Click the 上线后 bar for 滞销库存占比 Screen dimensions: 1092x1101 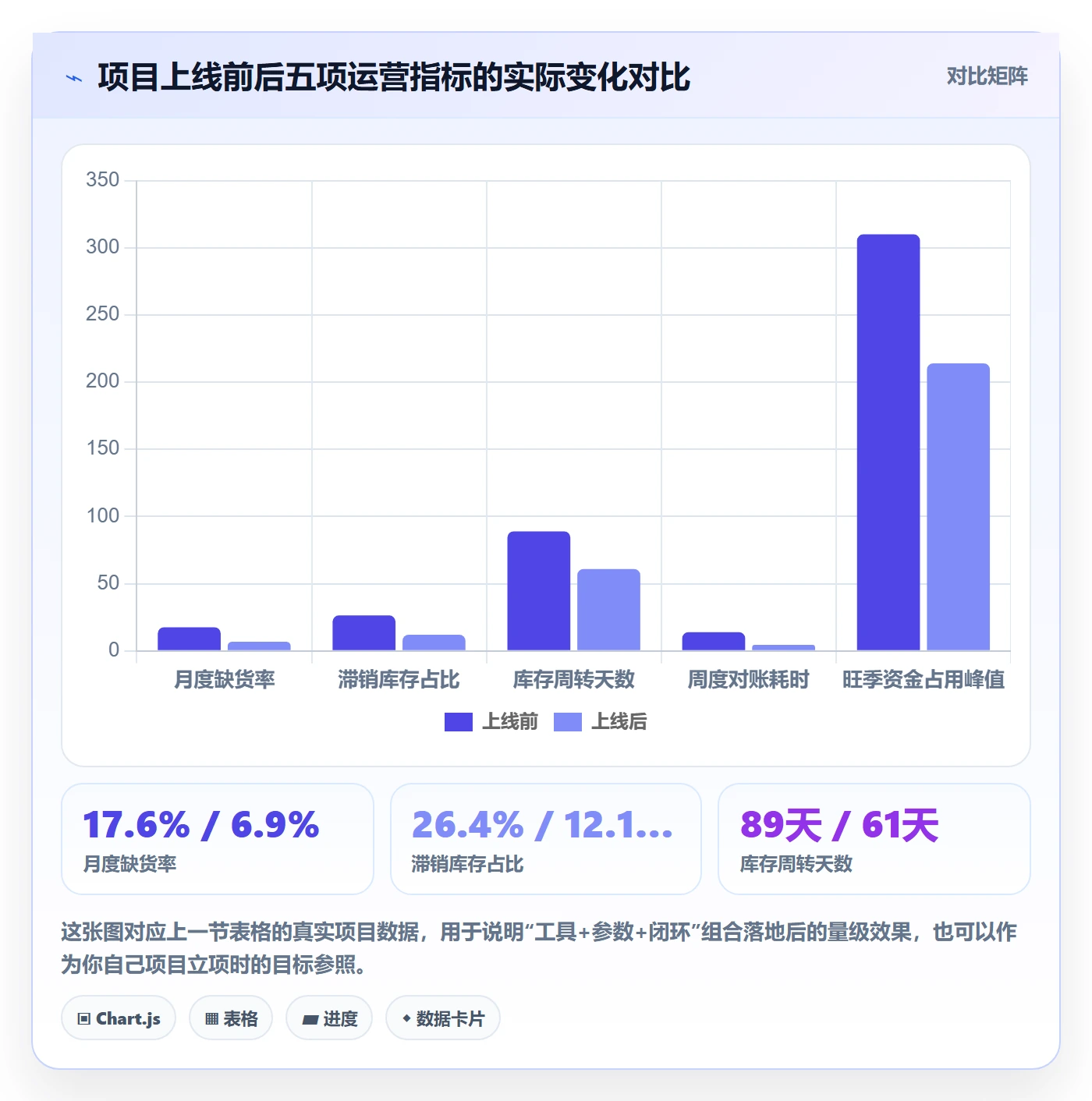(434, 643)
